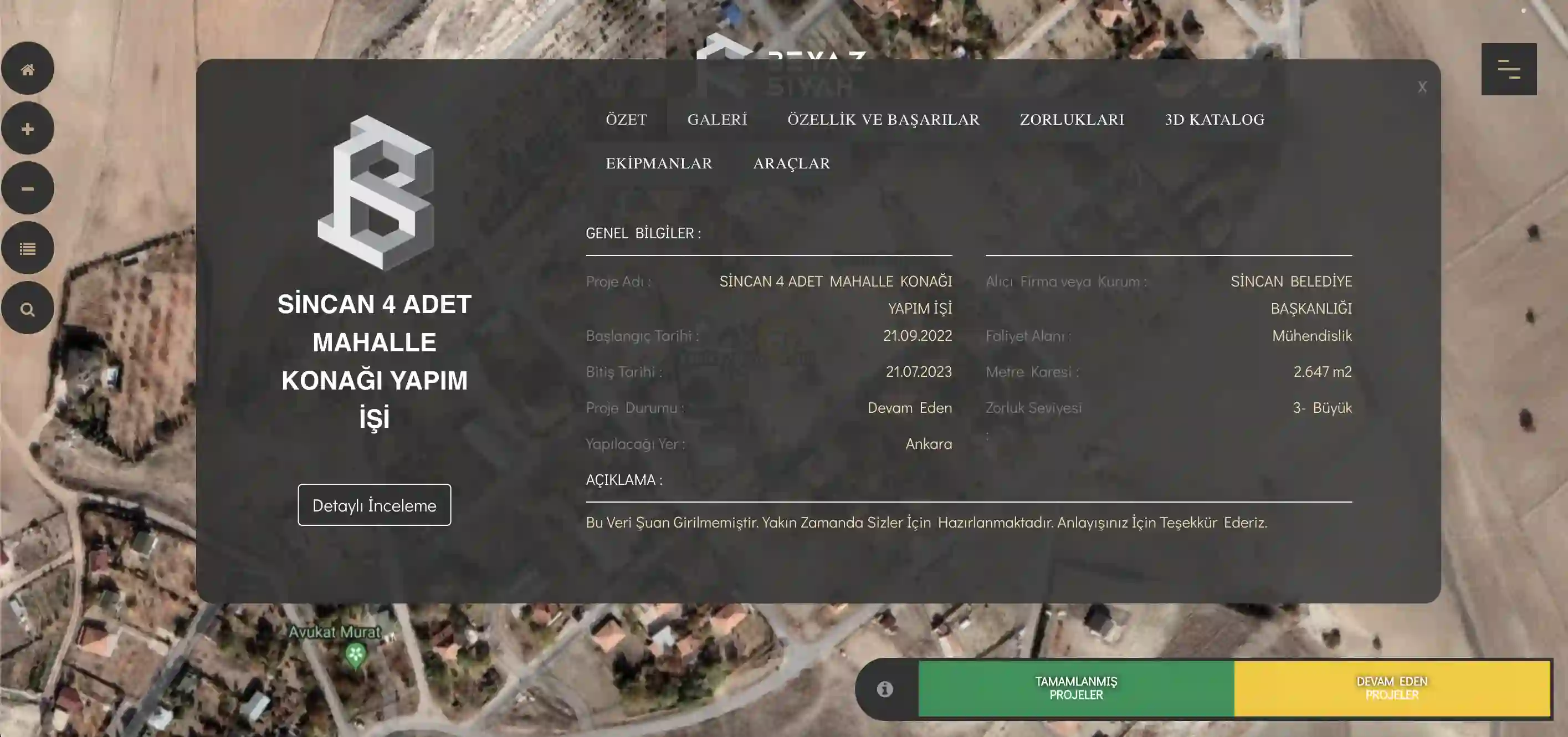
Task: Open the GALERİ tab
Action: pyautogui.click(x=717, y=120)
